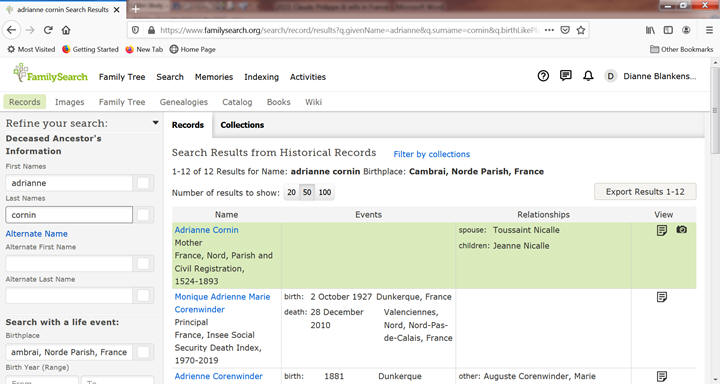Select the Records search sub-tab
Screen dimensions: 720x384
tap(25, 102)
